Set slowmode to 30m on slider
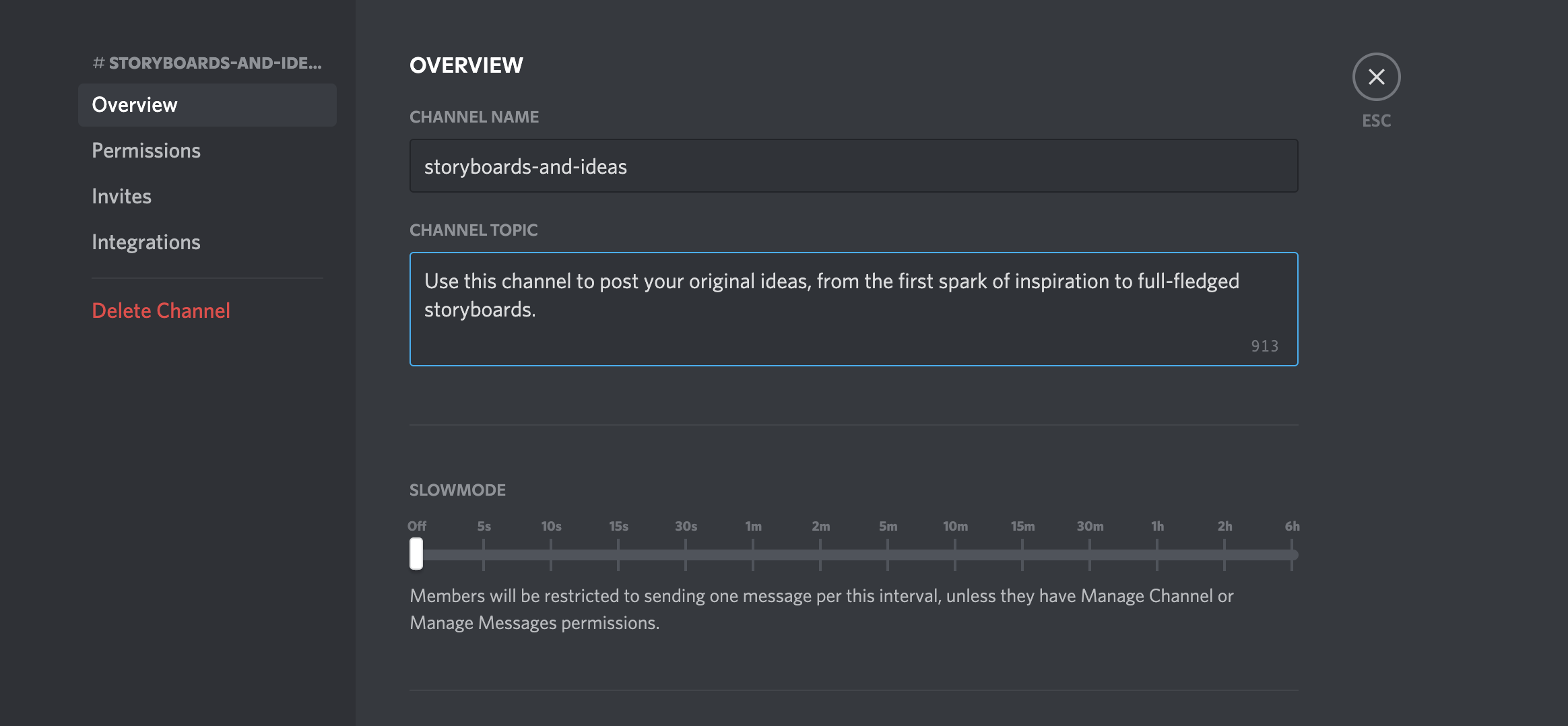Viewport: 1568px width, 726px height. [x=1090, y=555]
